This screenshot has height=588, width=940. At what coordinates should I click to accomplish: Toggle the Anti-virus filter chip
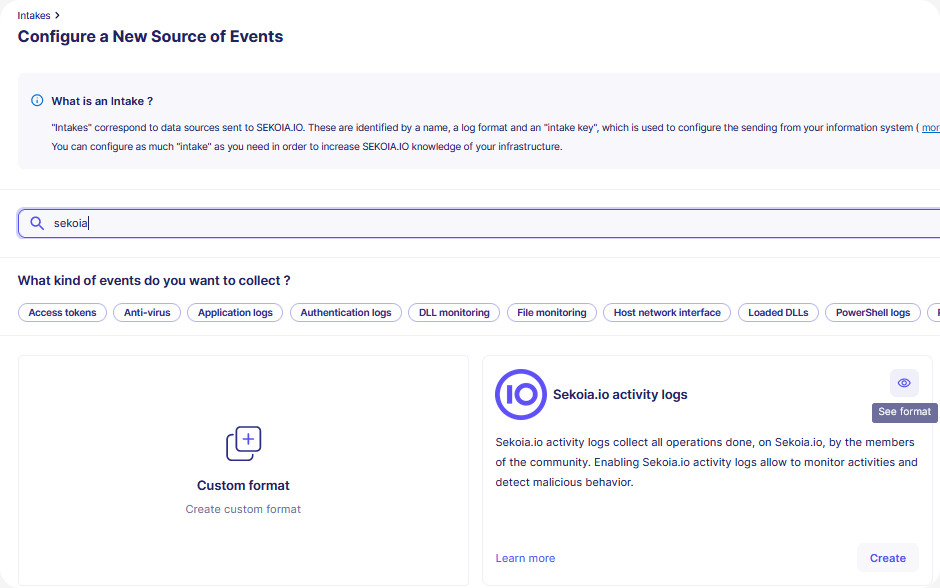(x=147, y=313)
